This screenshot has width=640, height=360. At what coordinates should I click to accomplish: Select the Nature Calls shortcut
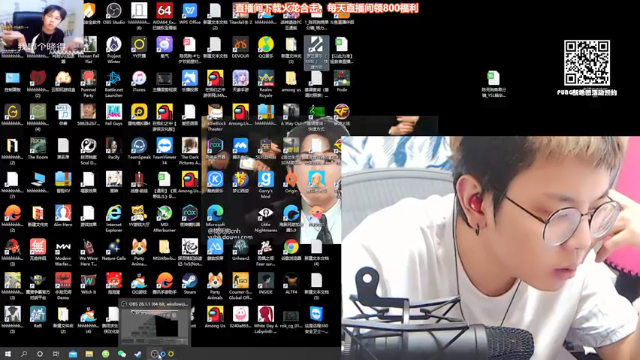click(114, 250)
